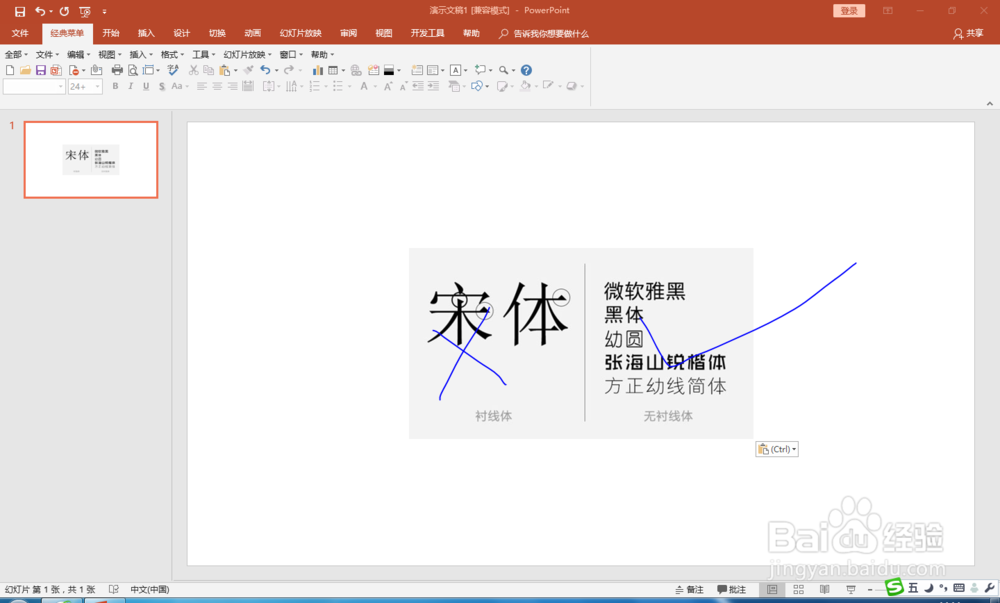Expand the 全部 dropdown menu

[16, 54]
